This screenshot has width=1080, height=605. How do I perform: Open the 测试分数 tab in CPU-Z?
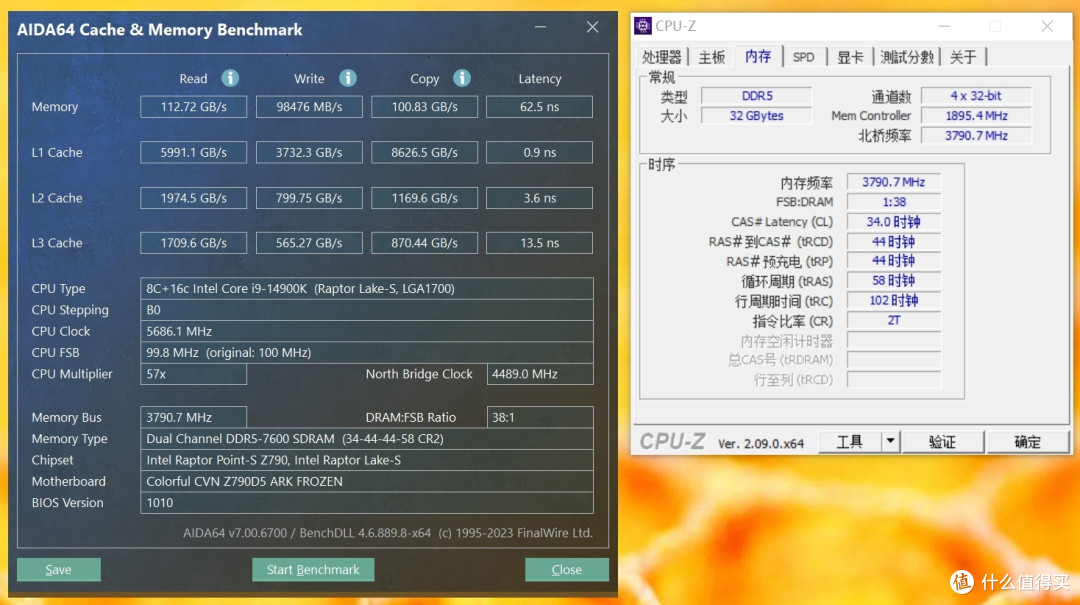(906, 57)
